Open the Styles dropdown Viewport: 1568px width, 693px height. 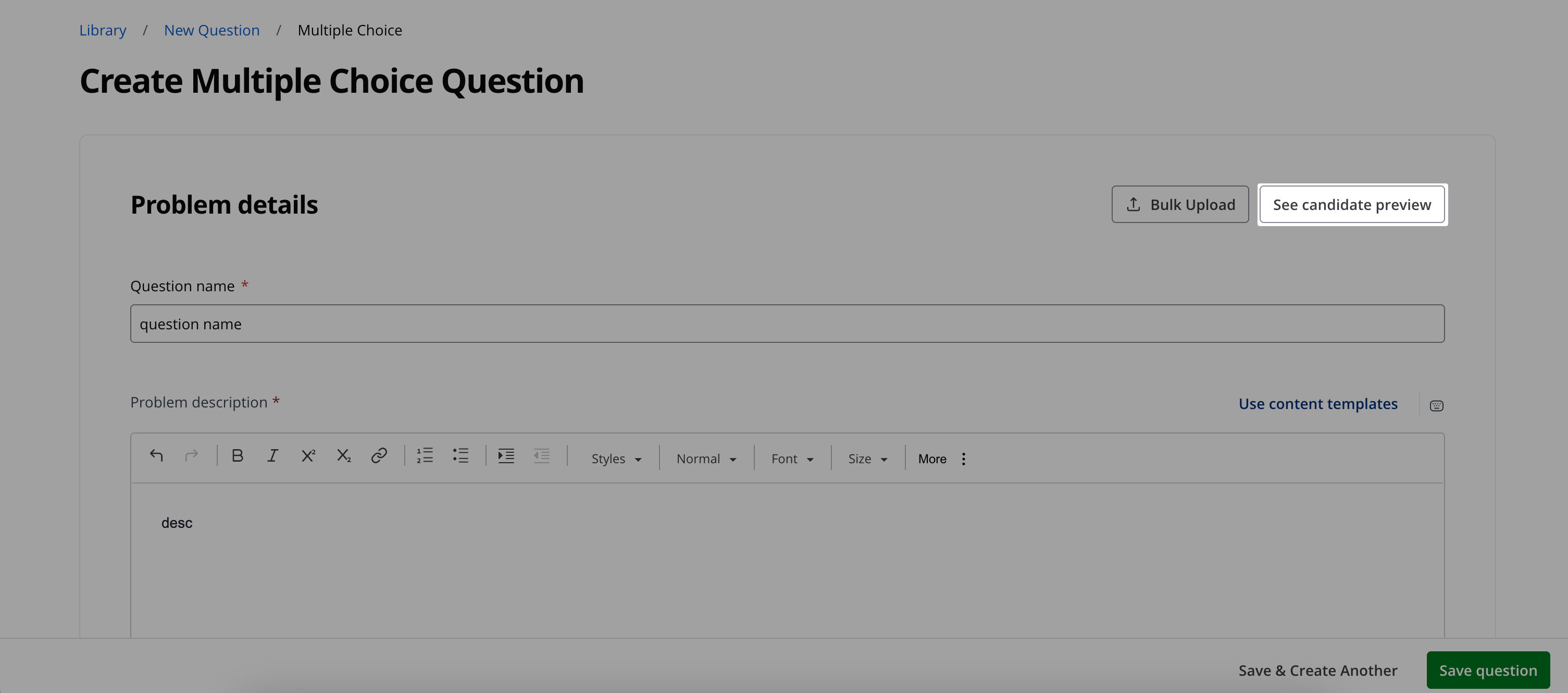tap(616, 459)
